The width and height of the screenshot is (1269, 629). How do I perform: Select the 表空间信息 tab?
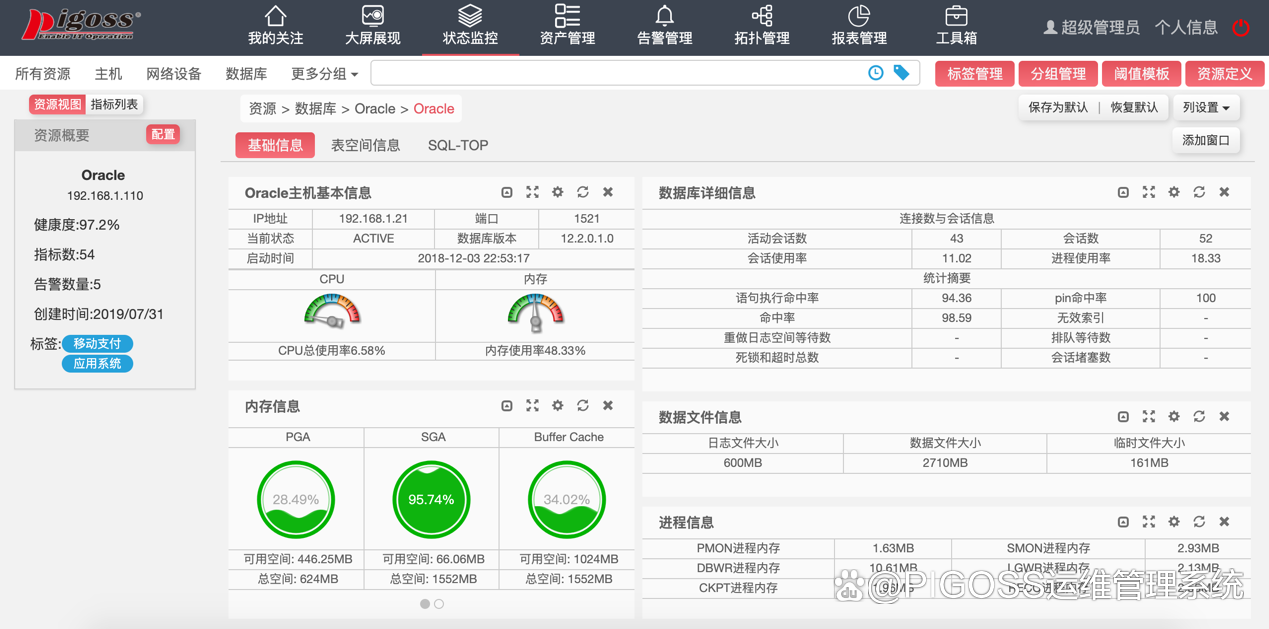coord(365,145)
